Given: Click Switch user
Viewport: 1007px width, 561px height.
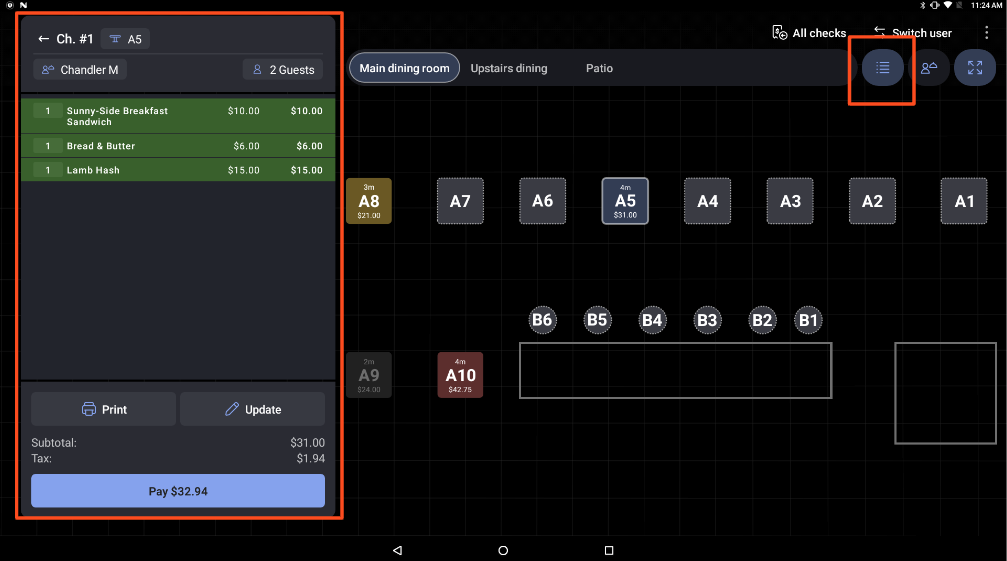Looking at the screenshot, I should pyautogui.click(x=912, y=33).
